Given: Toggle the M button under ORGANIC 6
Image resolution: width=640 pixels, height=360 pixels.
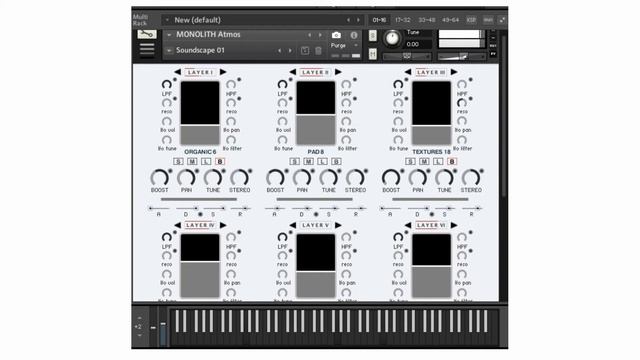Looking at the screenshot, I should 192,162.
